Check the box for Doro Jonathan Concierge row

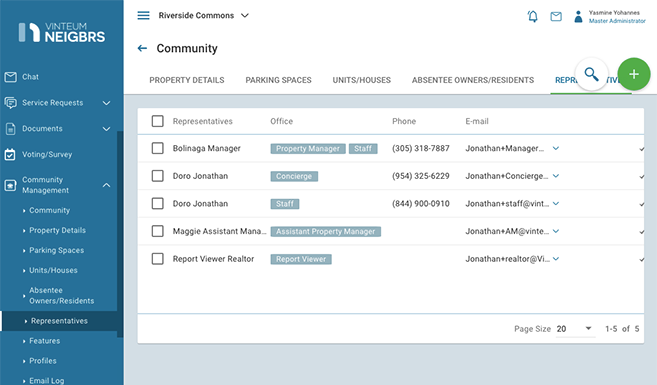point(158,176)
